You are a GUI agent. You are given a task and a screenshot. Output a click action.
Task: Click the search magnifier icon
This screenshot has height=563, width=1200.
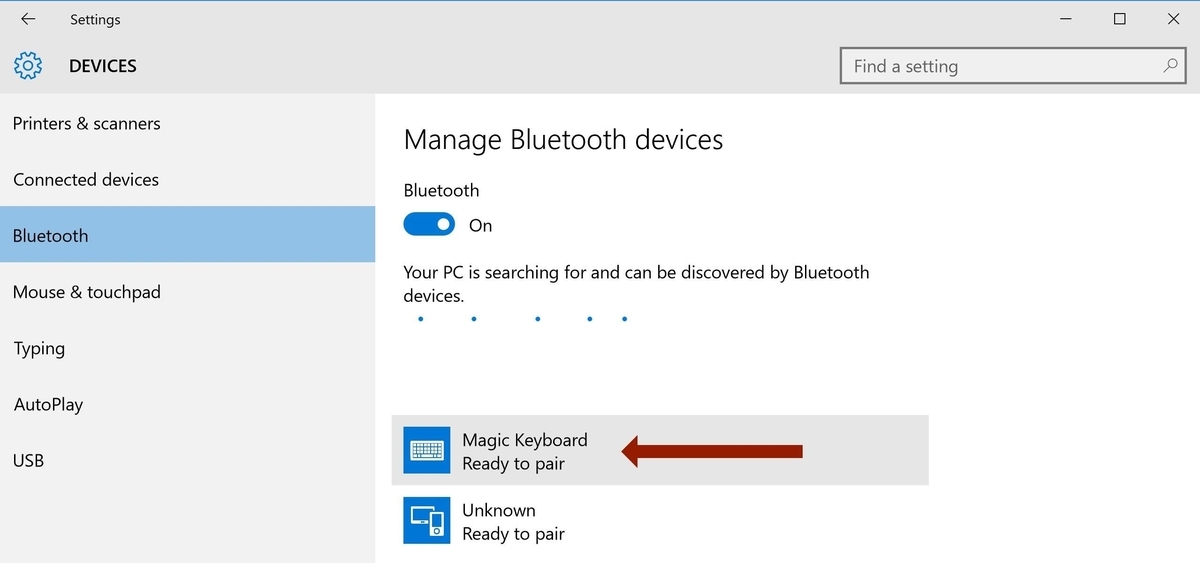[x=1170, y=66]
